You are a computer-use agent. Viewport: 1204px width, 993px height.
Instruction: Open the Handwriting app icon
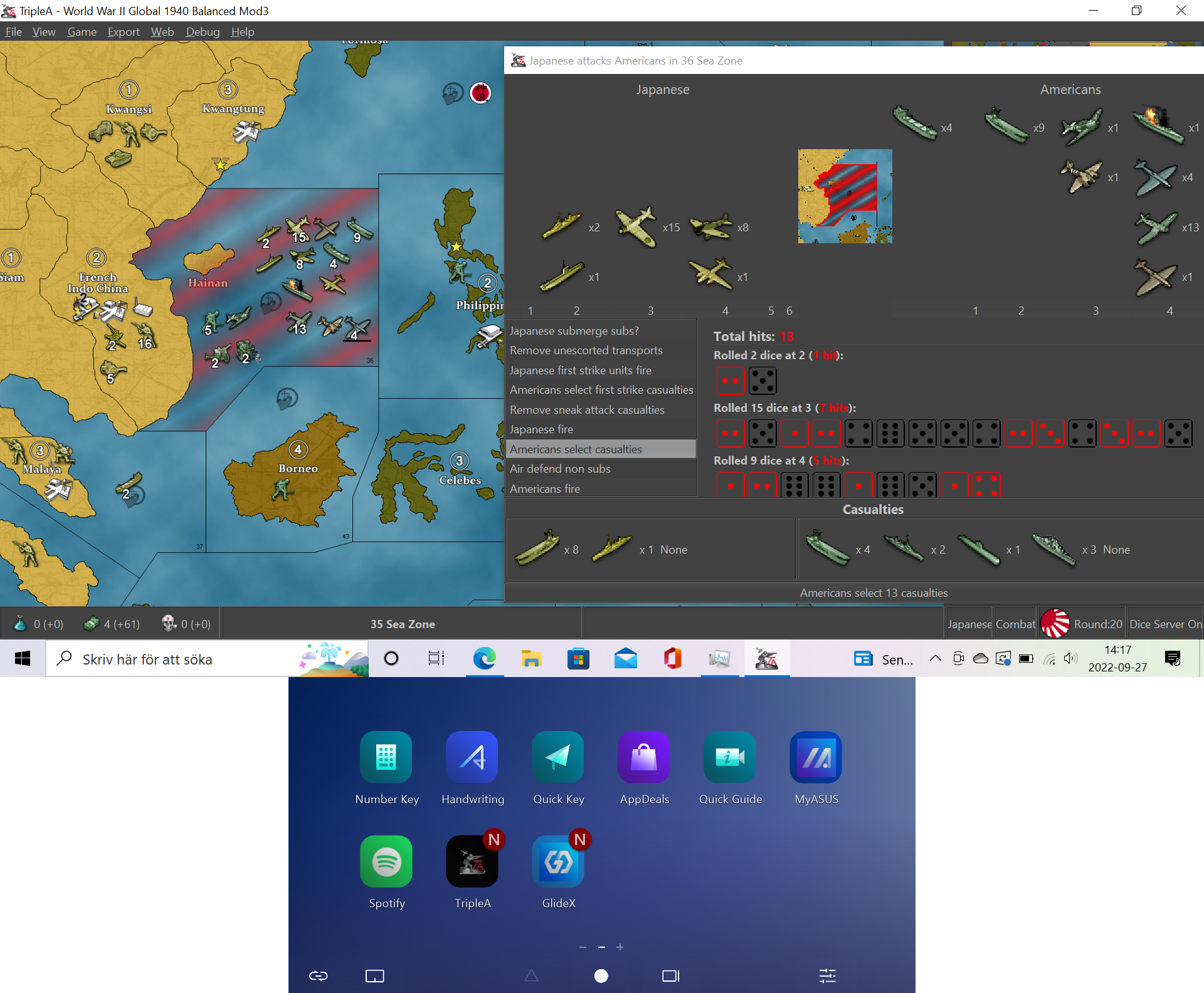pos(472,757)
